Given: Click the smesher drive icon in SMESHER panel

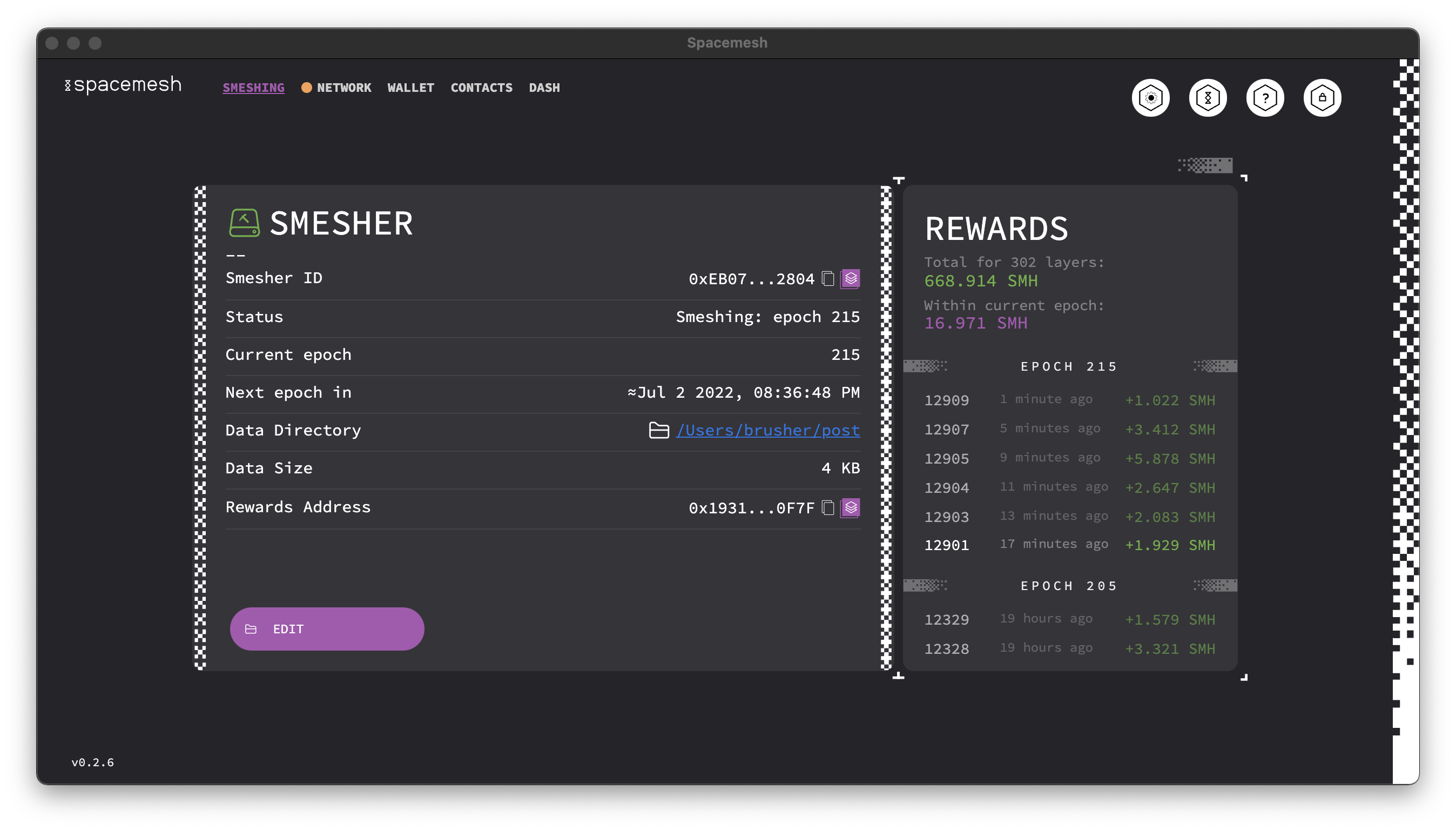Looking at the screenshot, I should click(x=244, y=223).
